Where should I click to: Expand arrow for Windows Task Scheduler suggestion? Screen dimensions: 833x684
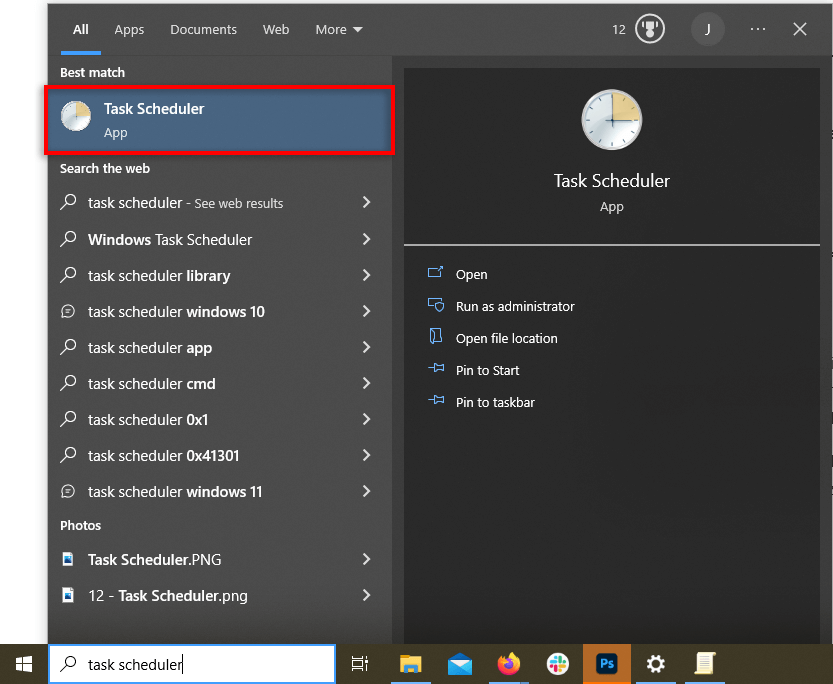coord(366,240)
